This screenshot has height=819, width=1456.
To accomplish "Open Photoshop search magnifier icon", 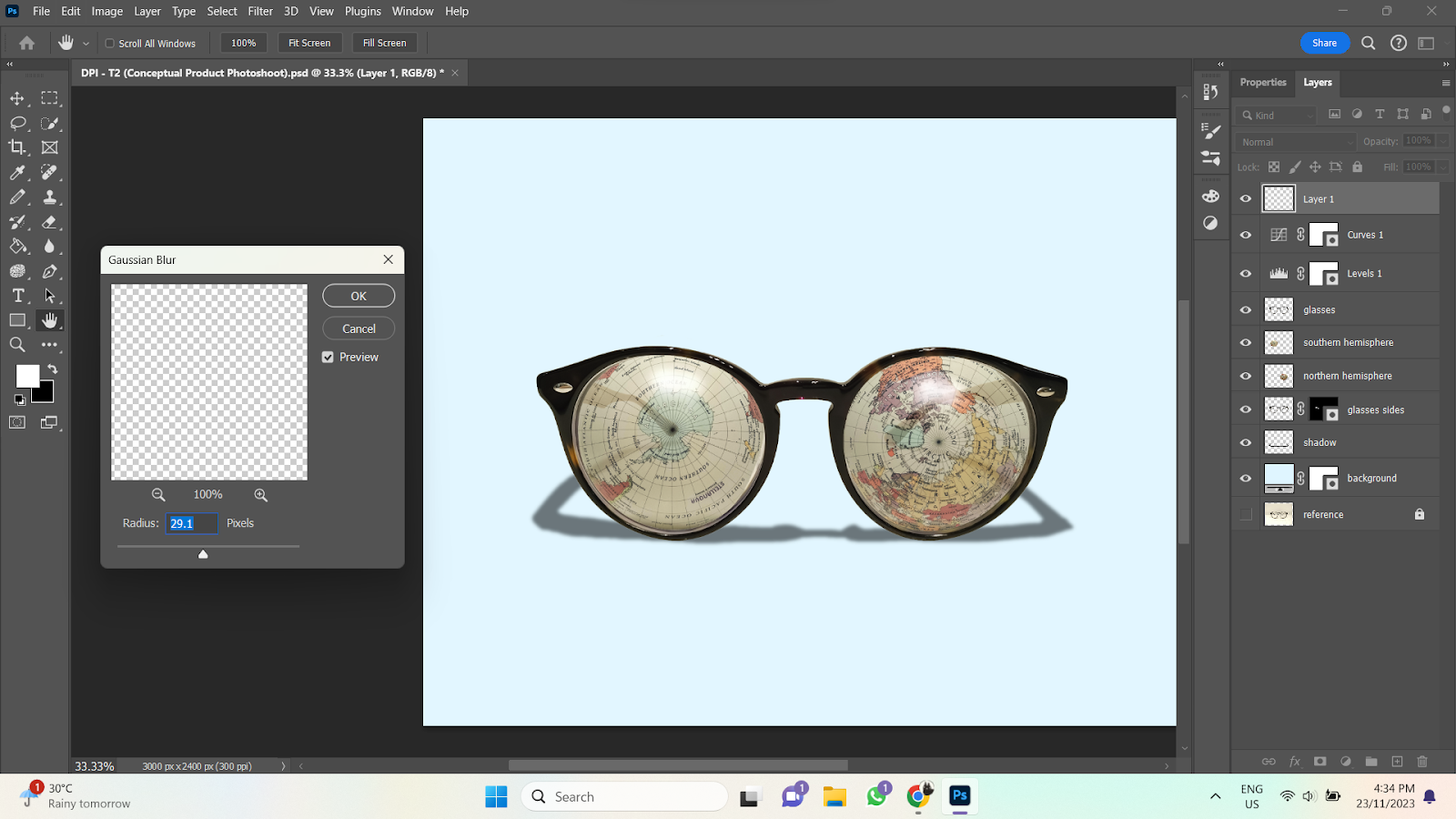I will (1368, 43).
